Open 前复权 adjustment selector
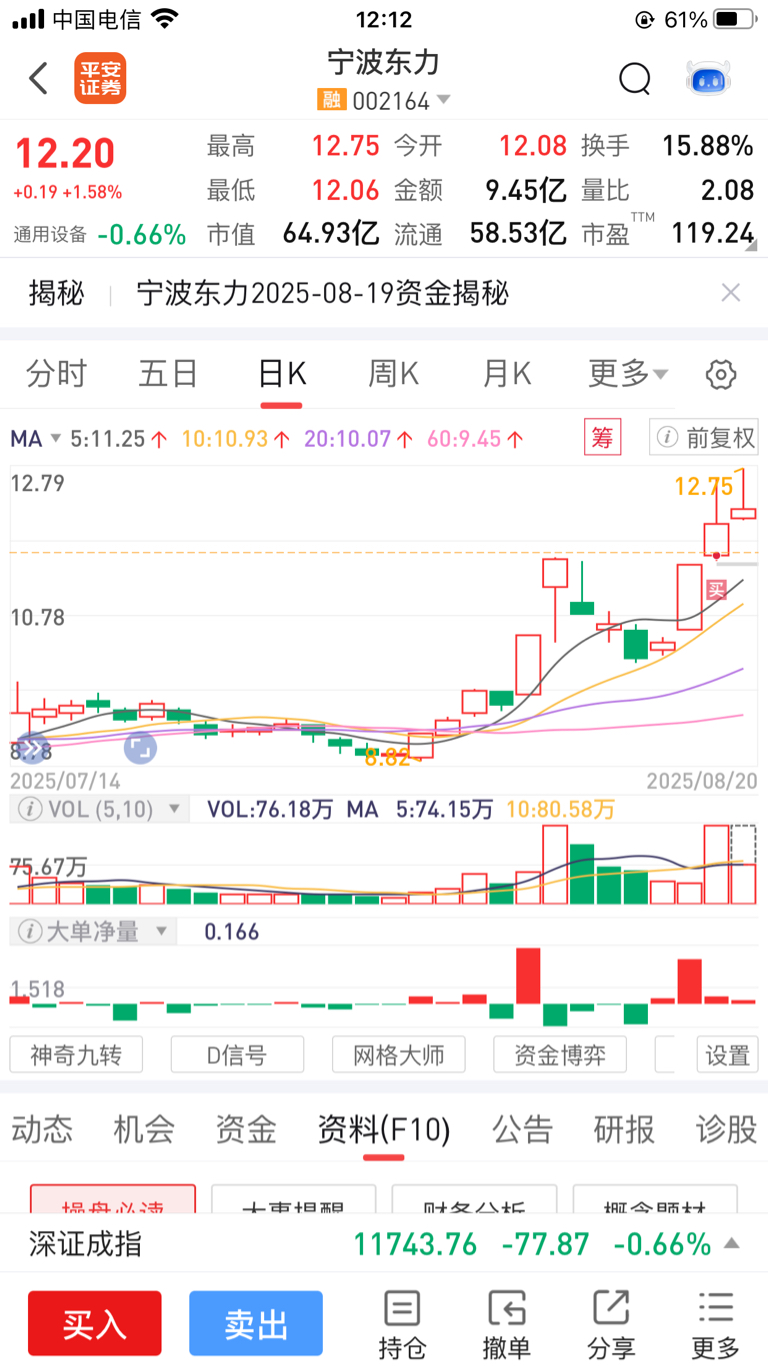768x1366 pixels. pyautogui.click(x=703, y=437)
